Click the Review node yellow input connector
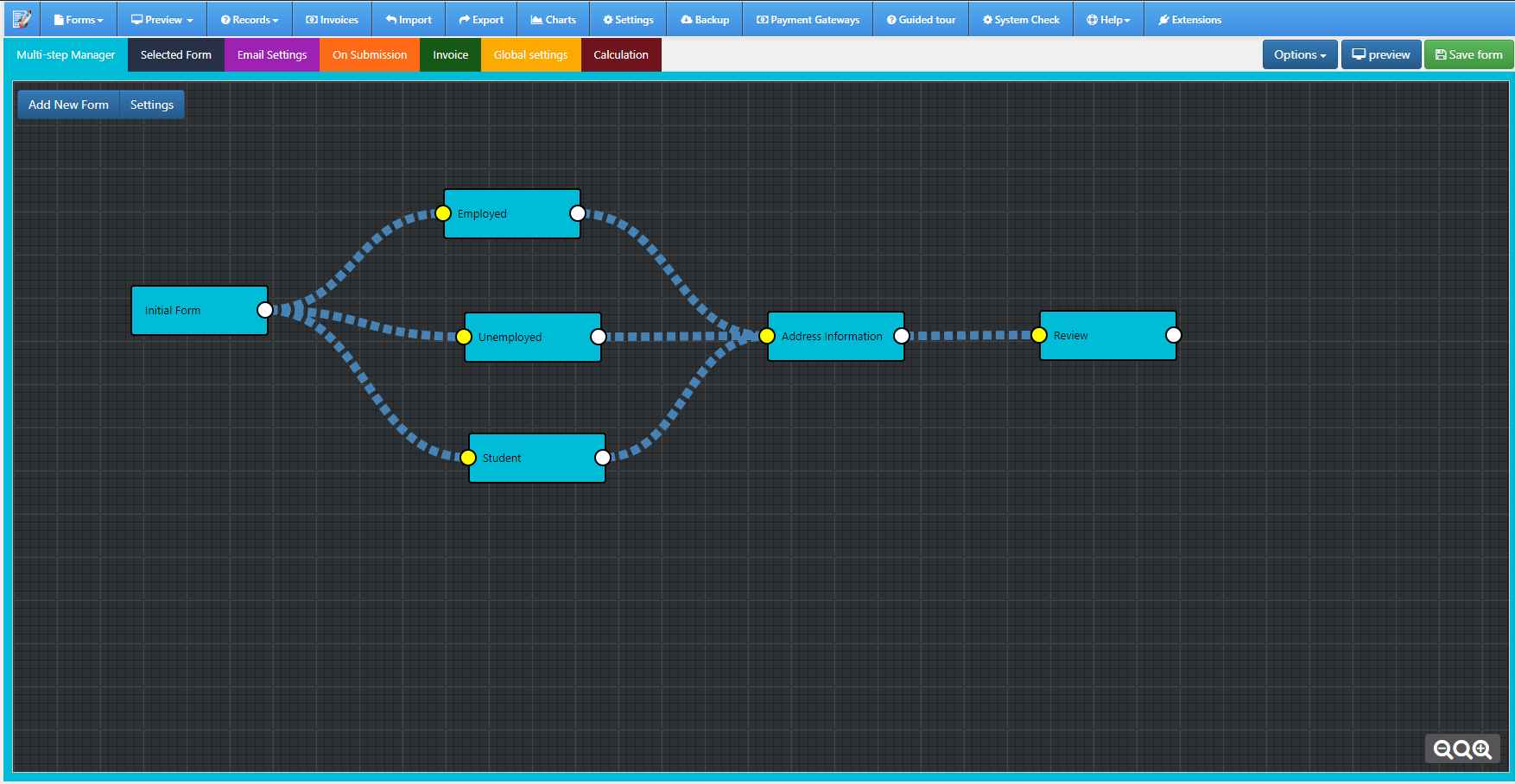The width and height of the screenshot is (1515, 784). 1039,335
